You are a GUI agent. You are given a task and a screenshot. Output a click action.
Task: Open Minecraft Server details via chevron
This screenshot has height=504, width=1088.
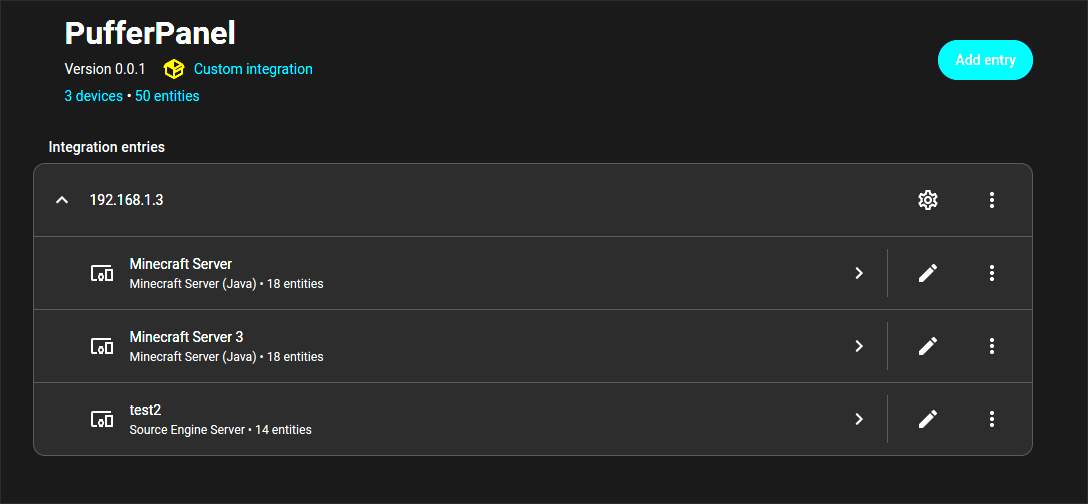[858, 273]
